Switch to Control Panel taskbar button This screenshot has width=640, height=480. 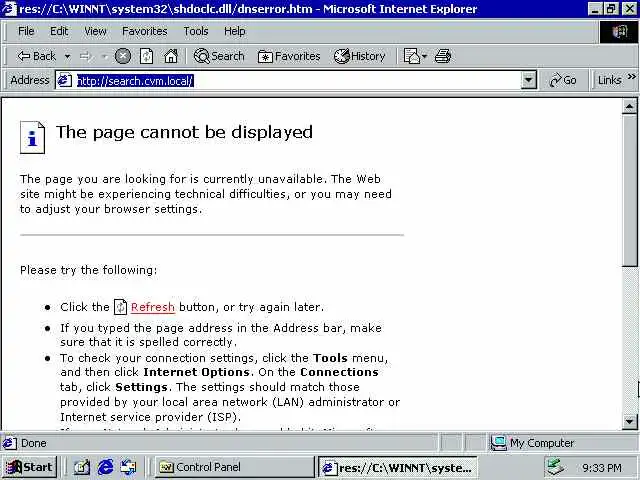(234, 467)
